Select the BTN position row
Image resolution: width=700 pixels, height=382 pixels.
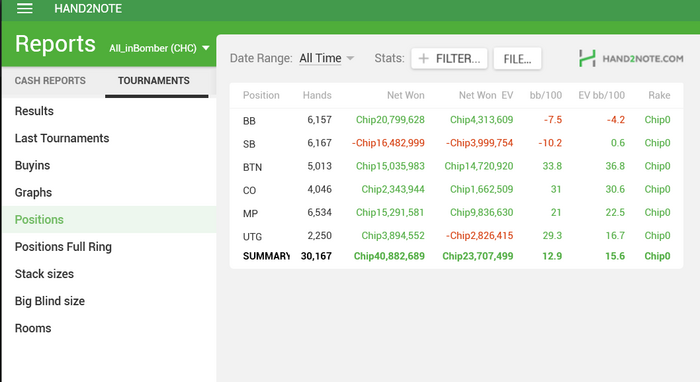(456, 166)
